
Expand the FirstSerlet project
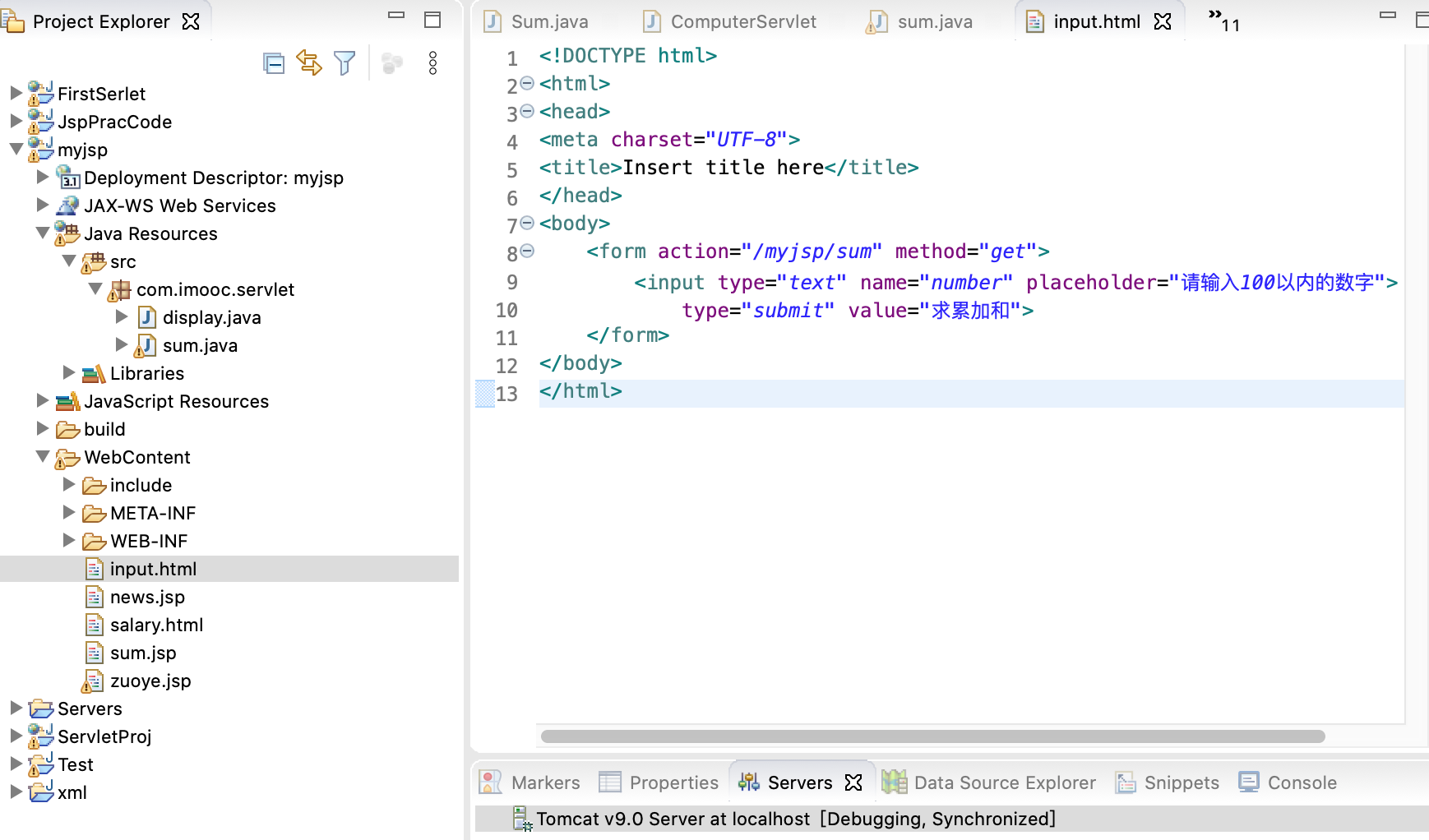16,93
